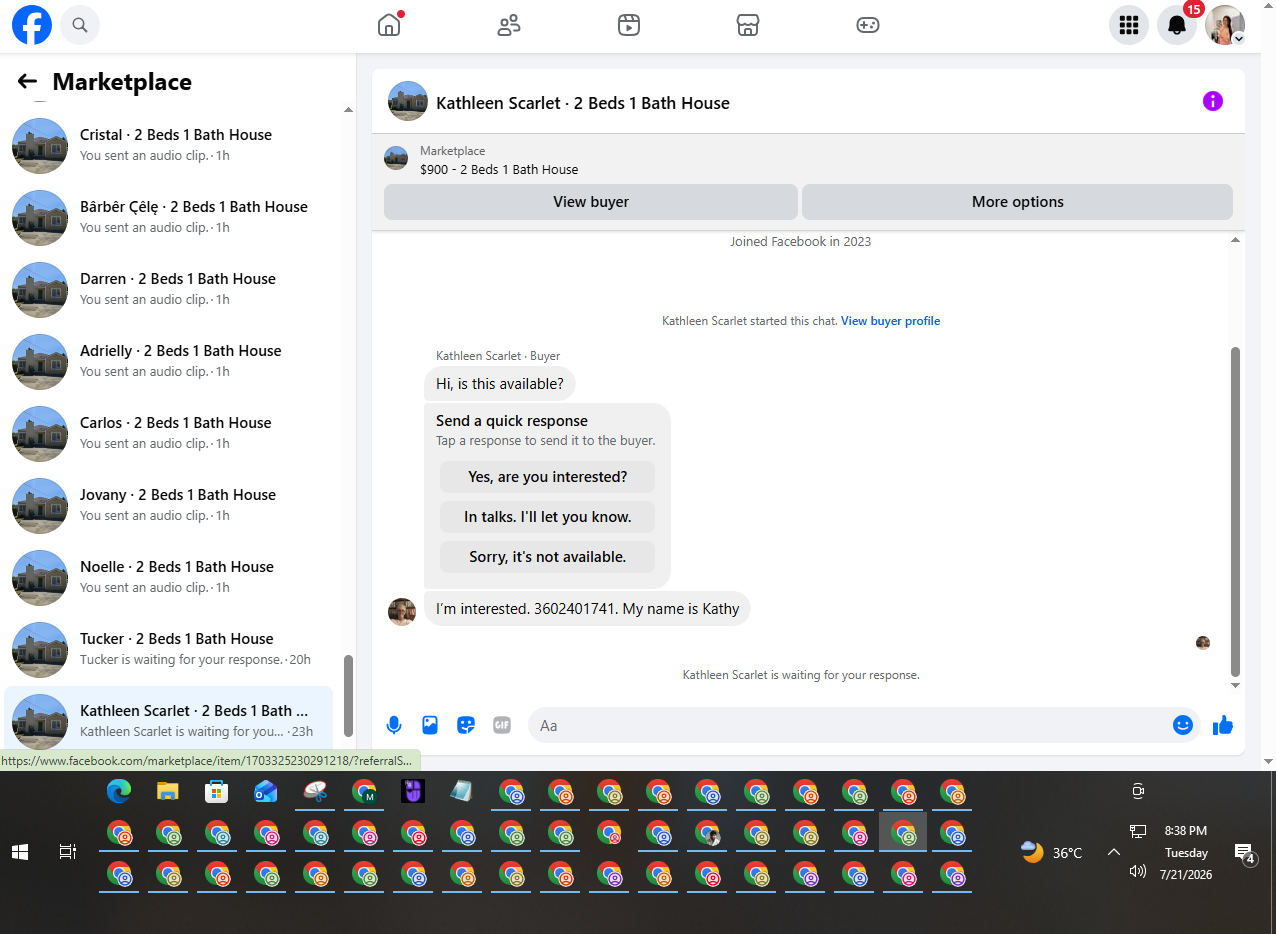Choose a sticker icon
Viewport: 1276px width, 934px height.
pos(466,725)
